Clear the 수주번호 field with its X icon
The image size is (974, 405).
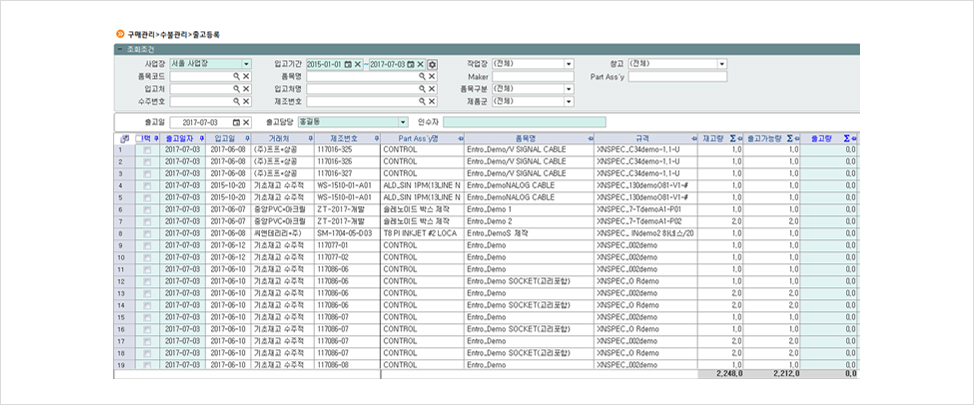246,101
